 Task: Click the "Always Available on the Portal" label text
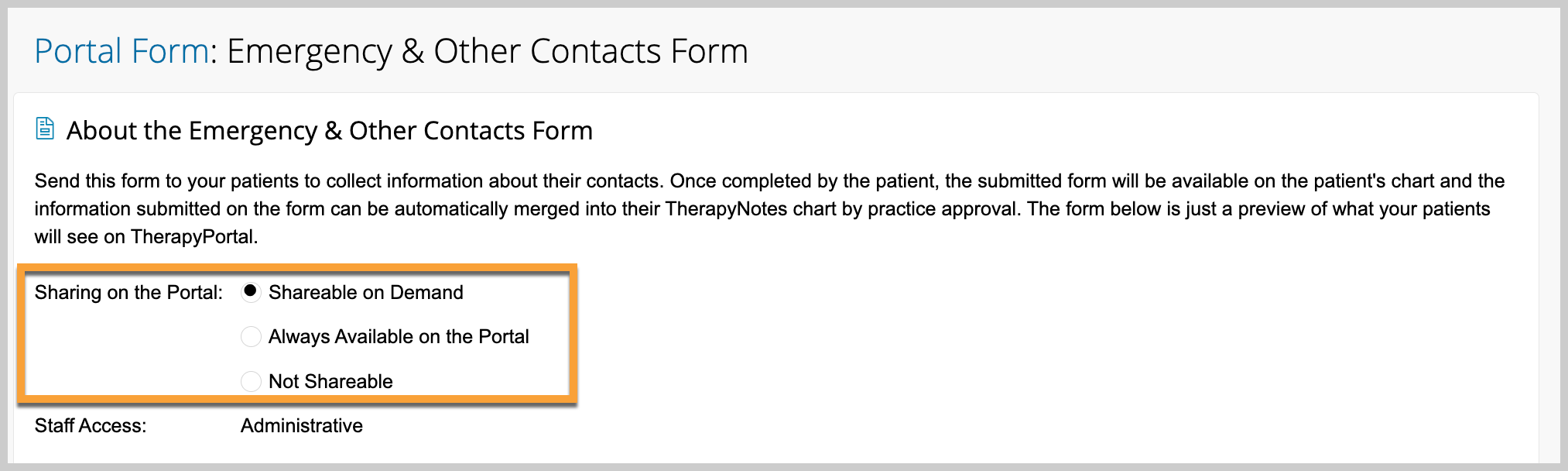click(399, 336)
